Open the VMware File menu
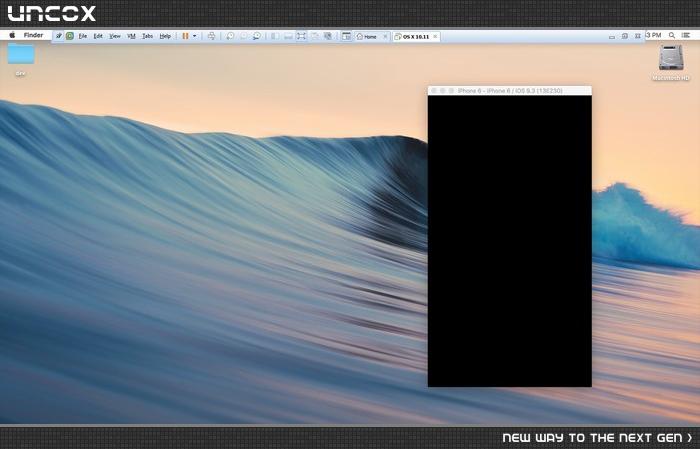The width and height of the screenshot is (700, 449). 83,36
